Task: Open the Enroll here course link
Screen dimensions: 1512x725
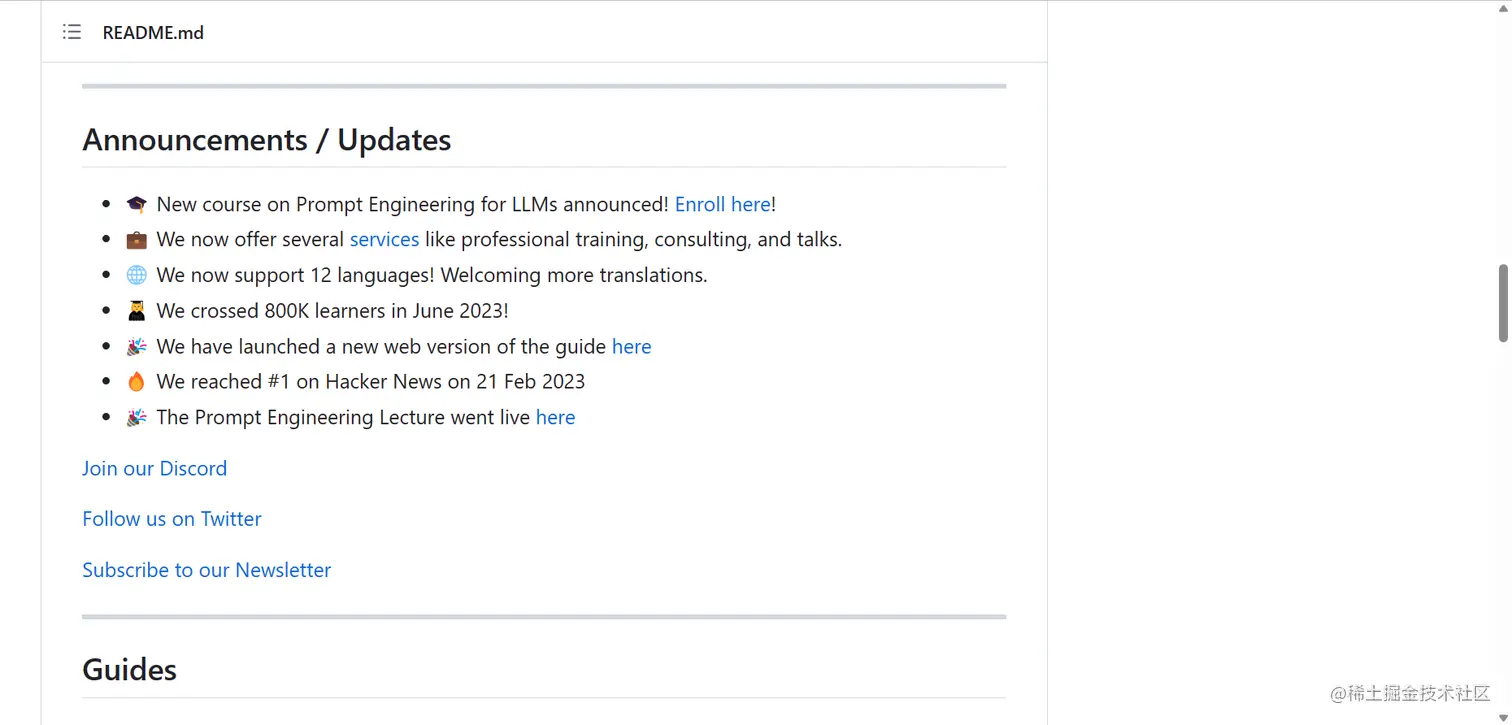Action: tap(722, 204)
